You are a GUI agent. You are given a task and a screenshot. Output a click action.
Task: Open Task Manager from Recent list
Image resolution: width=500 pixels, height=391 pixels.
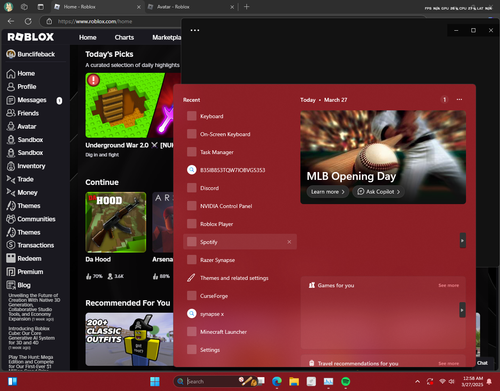click(x=240, y=152)
